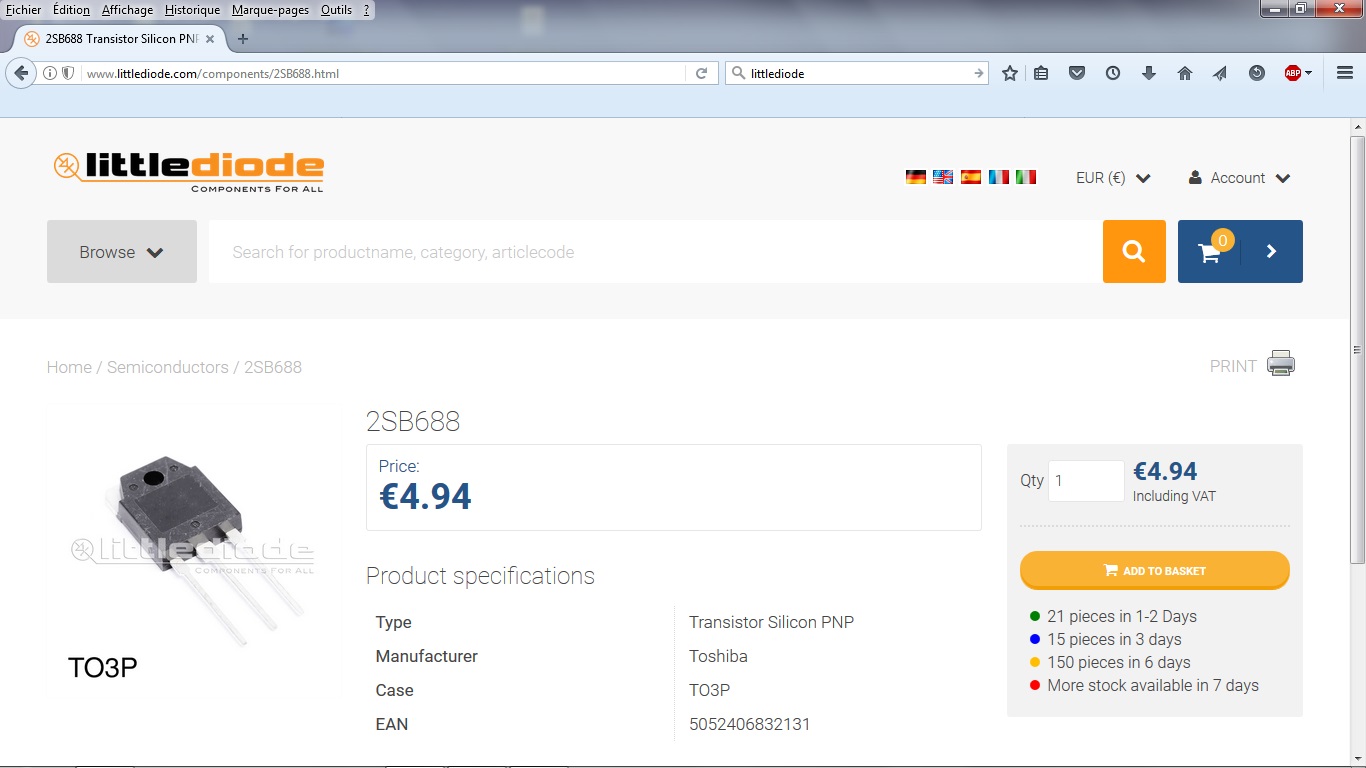
Task: Click the EAN value 5052406832131
Action: coord(750,724)
